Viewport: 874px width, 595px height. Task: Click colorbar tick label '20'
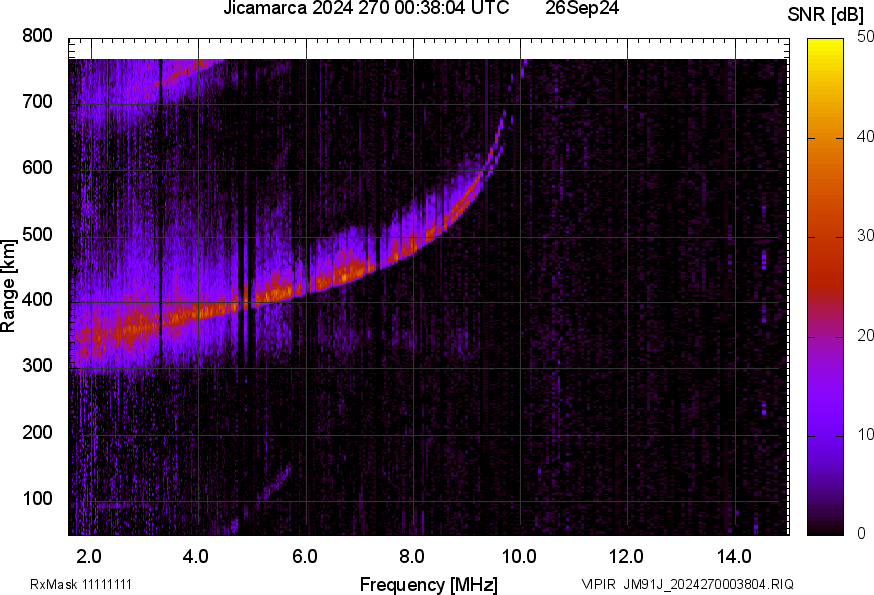(x=865, y=336)
